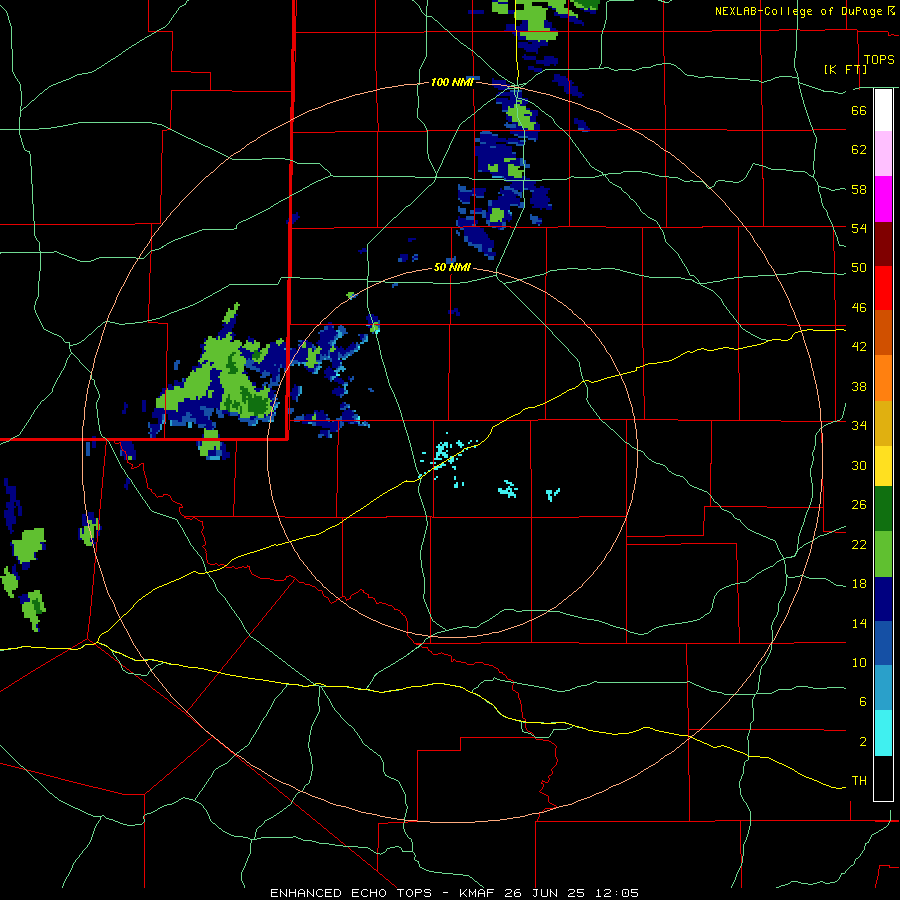Select the '54' scale label
This screenshot has height=900, width=900.
click(859, 228)
